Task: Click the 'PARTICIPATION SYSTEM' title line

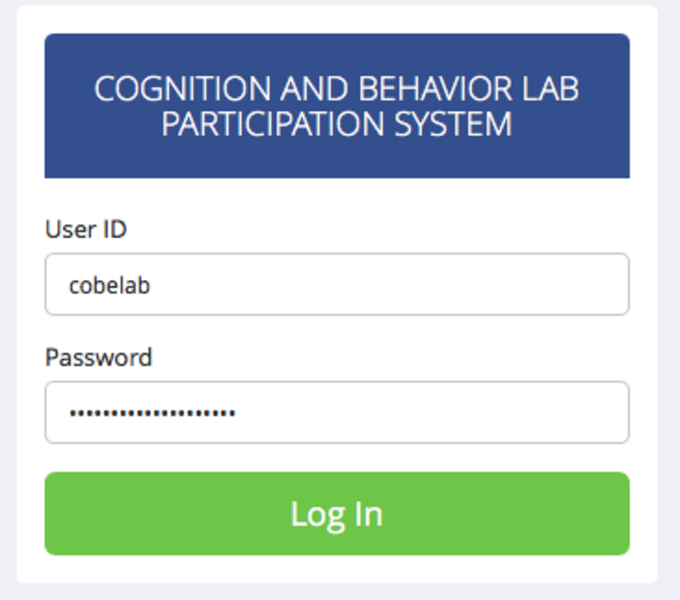Action: [337, 124]
